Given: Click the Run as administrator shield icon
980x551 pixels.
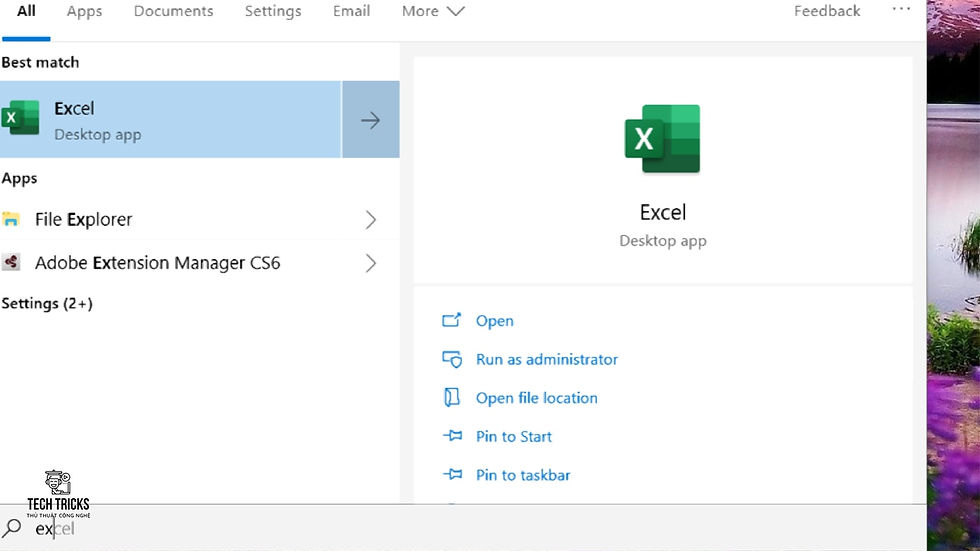Looking at the screenshot, I should coord(451,359).
